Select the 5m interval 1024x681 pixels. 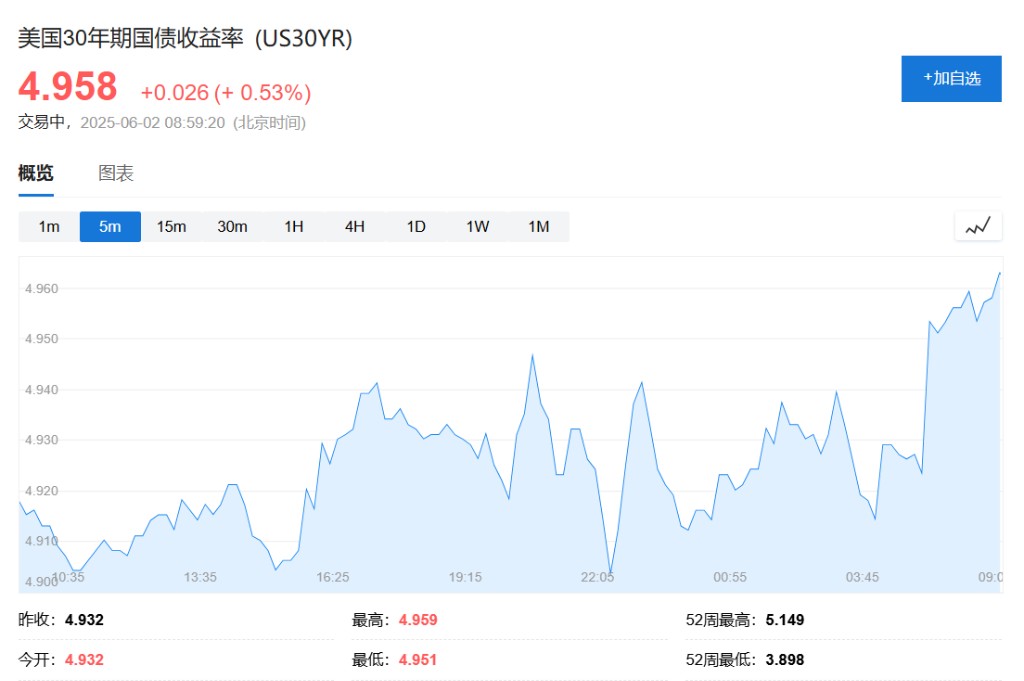(110, 227)
